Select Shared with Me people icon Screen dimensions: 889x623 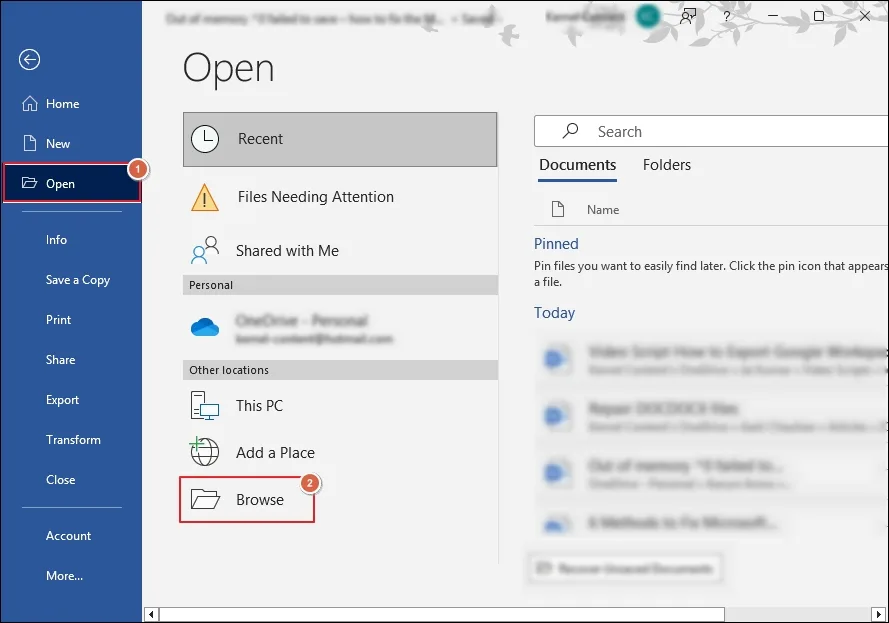click(x=205, y=251)
